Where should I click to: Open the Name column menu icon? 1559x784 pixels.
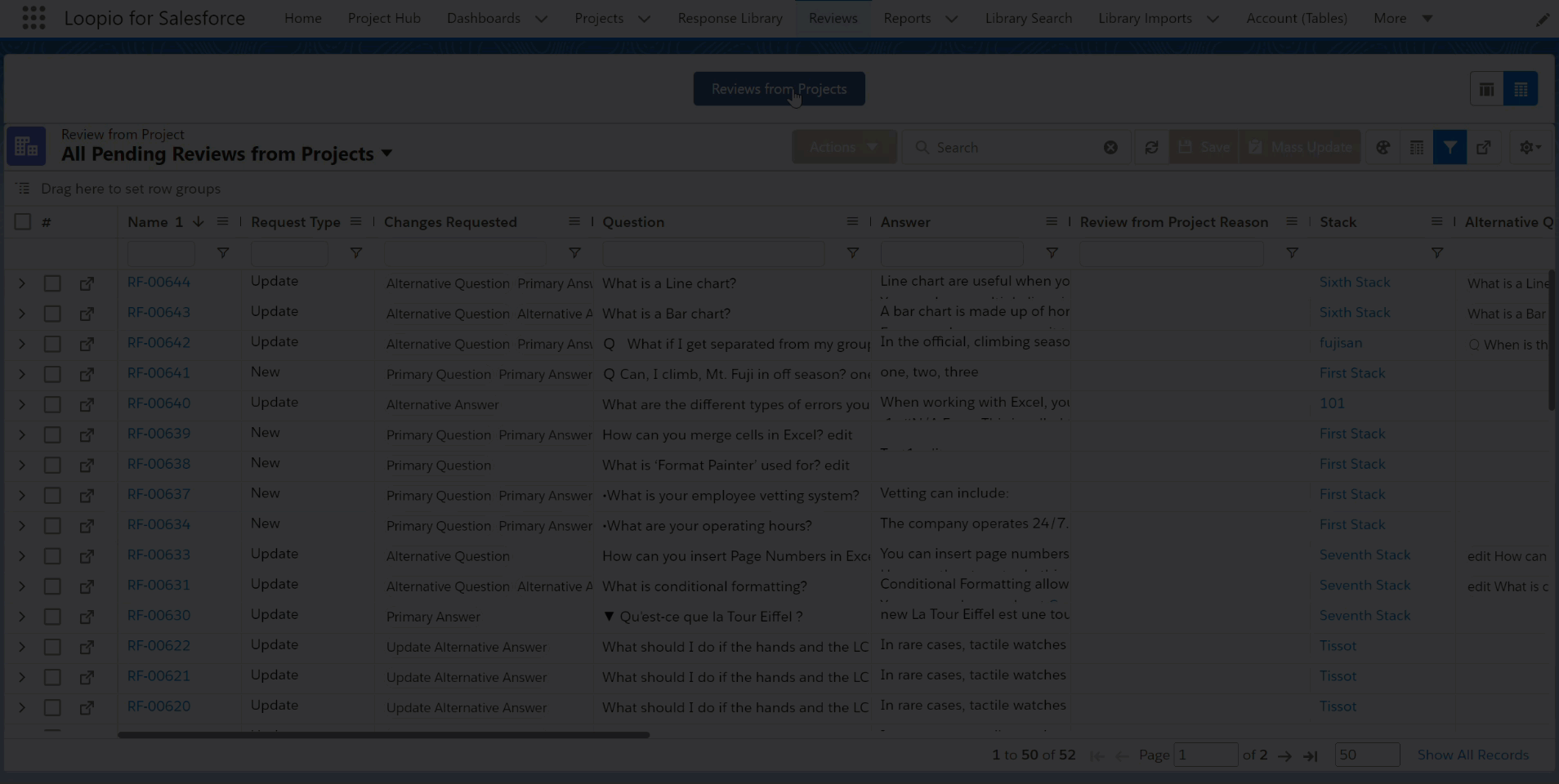click(x=222, y=222)
